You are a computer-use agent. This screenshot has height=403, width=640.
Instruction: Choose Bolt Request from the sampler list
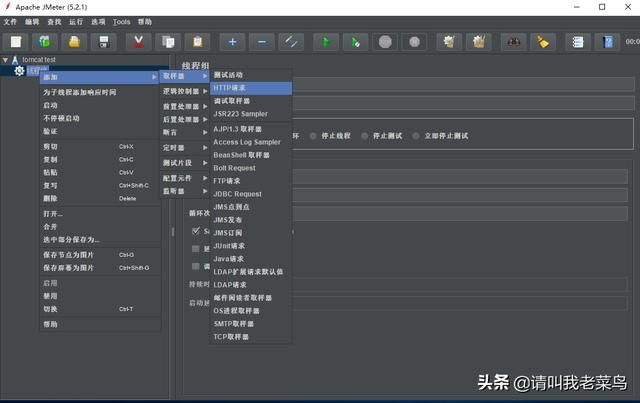click(x=251, y=168)
